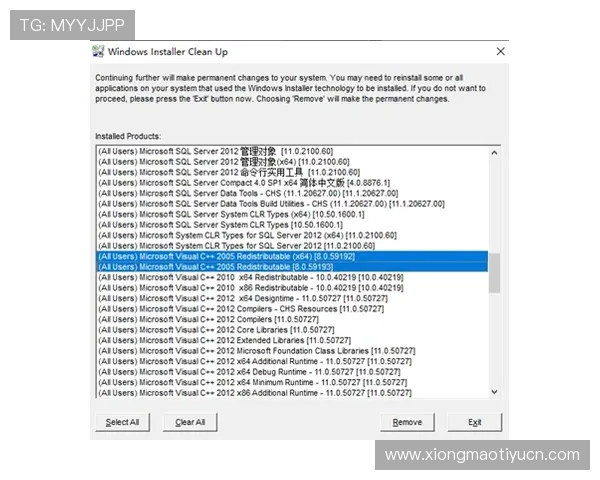Viewport: 600px width, 480px height.
Task: Select Visual C++ 2012 x86 Additional Runtime row
Action: point(292,393)
